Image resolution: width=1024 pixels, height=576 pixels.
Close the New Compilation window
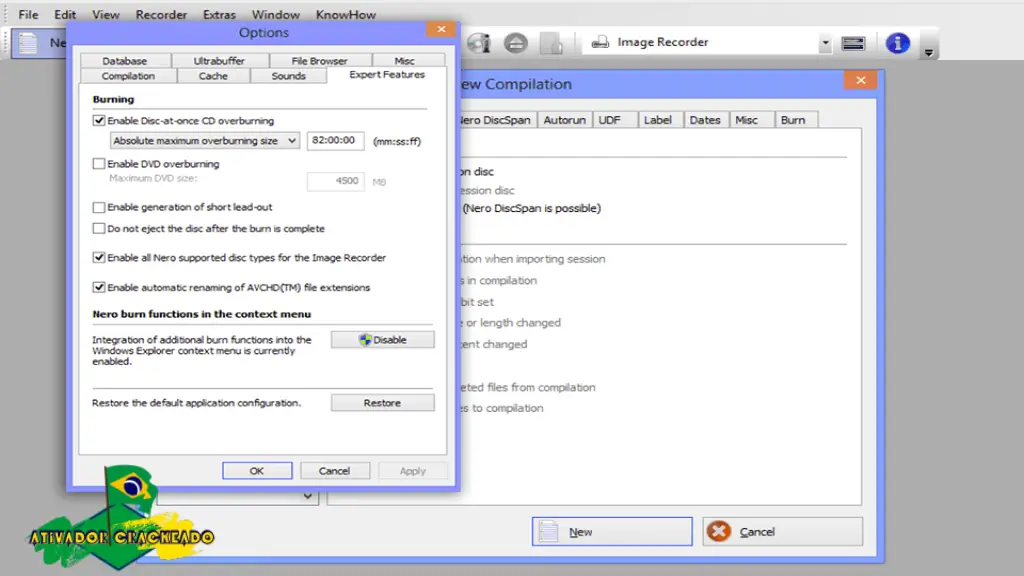pos(861,80)
